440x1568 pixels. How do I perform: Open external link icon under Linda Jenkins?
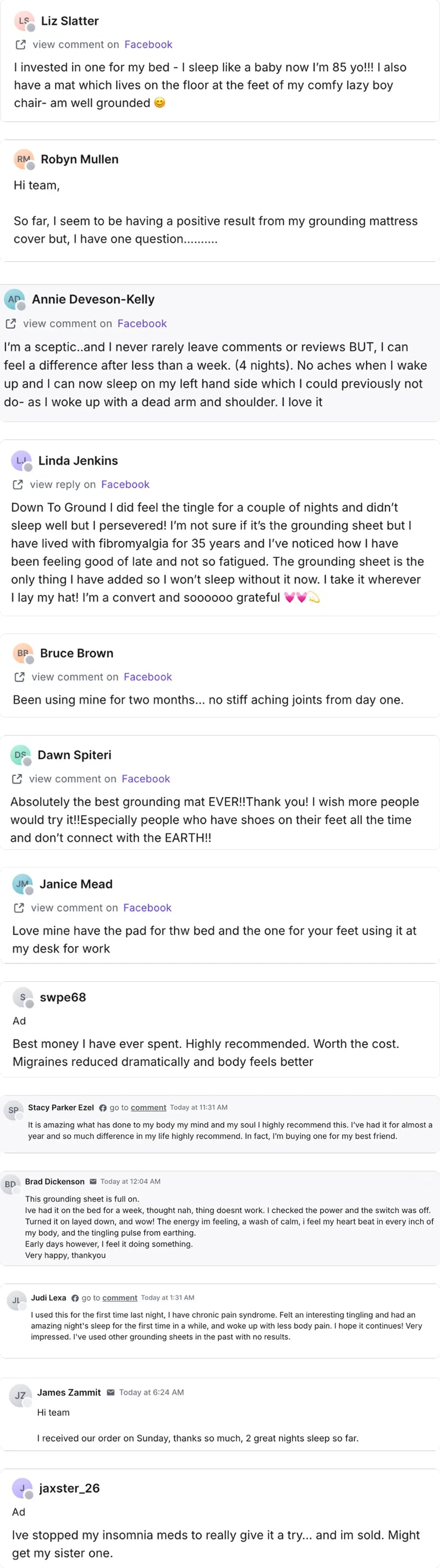[x=18, y=485]
